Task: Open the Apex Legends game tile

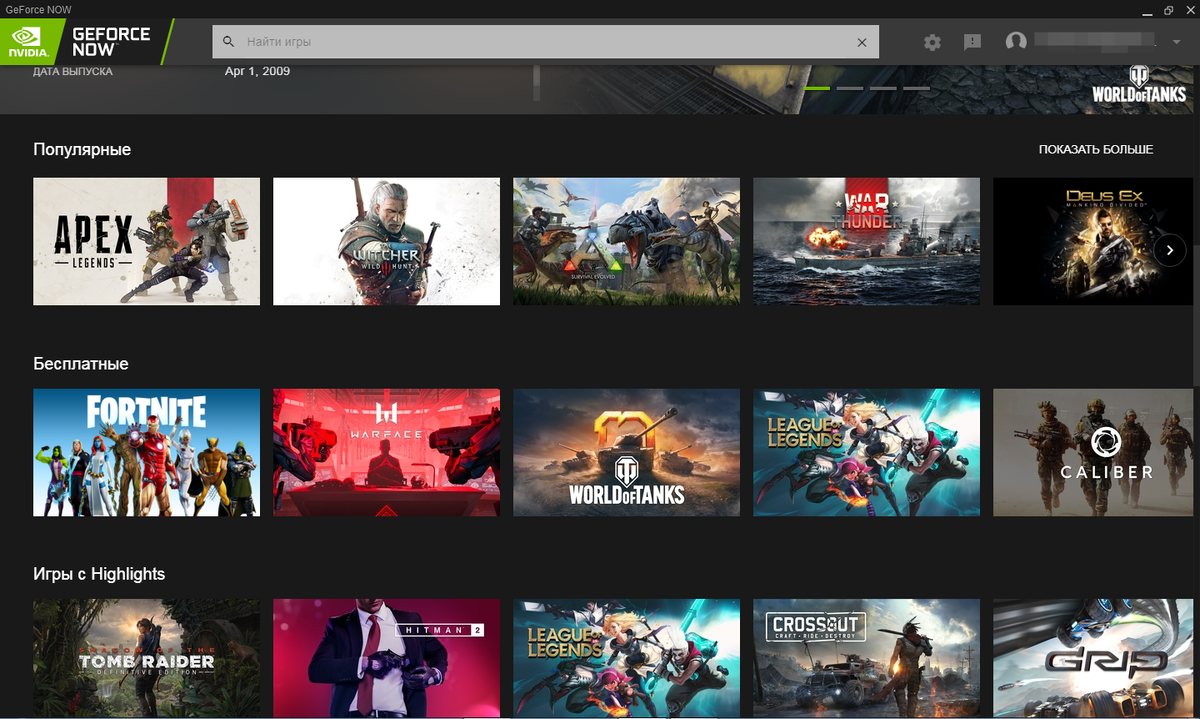Action: pyautogui.click(x=146, y=241)
